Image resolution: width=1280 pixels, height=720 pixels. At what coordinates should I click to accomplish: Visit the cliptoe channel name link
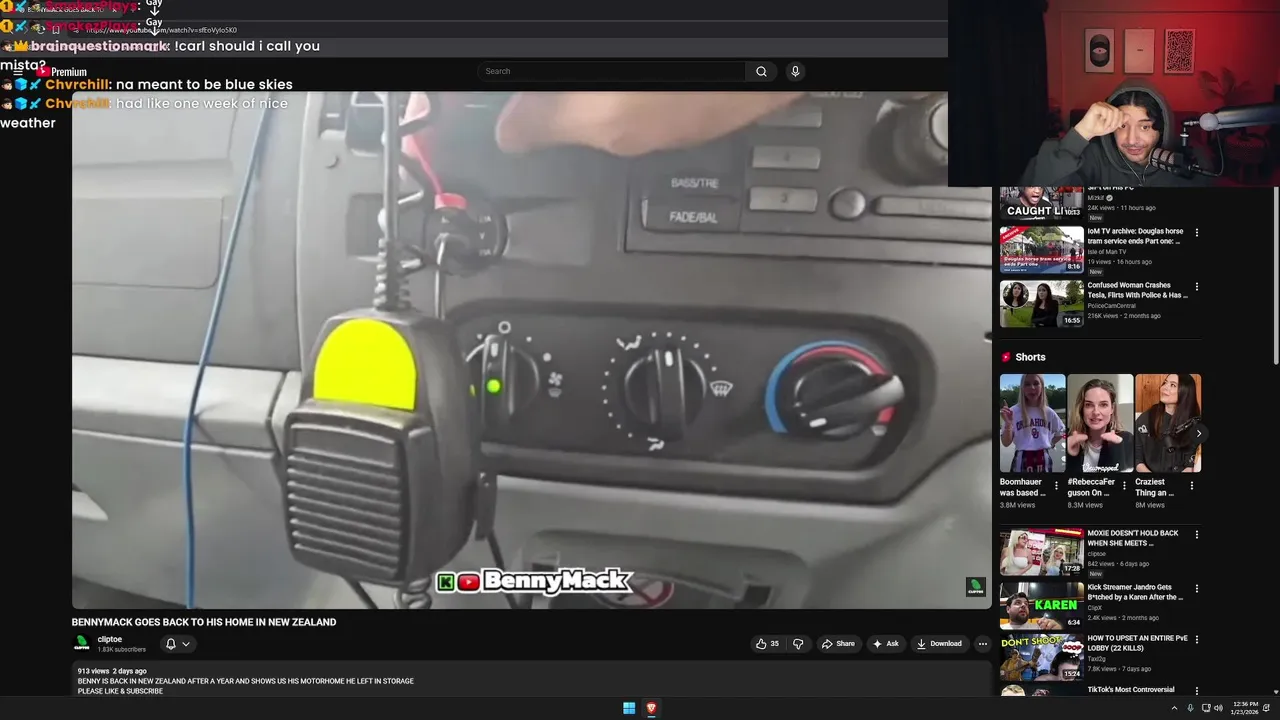(110, 639)
